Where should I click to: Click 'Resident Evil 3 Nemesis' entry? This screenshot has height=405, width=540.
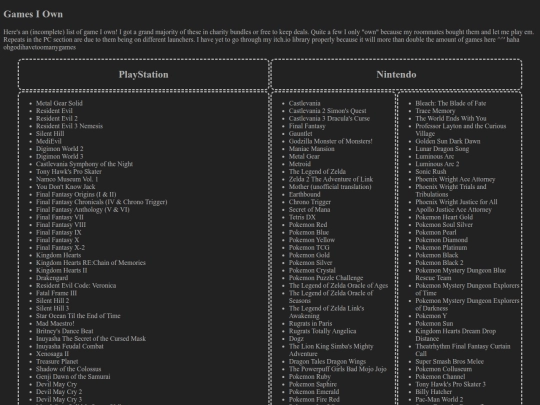point(70,126)
